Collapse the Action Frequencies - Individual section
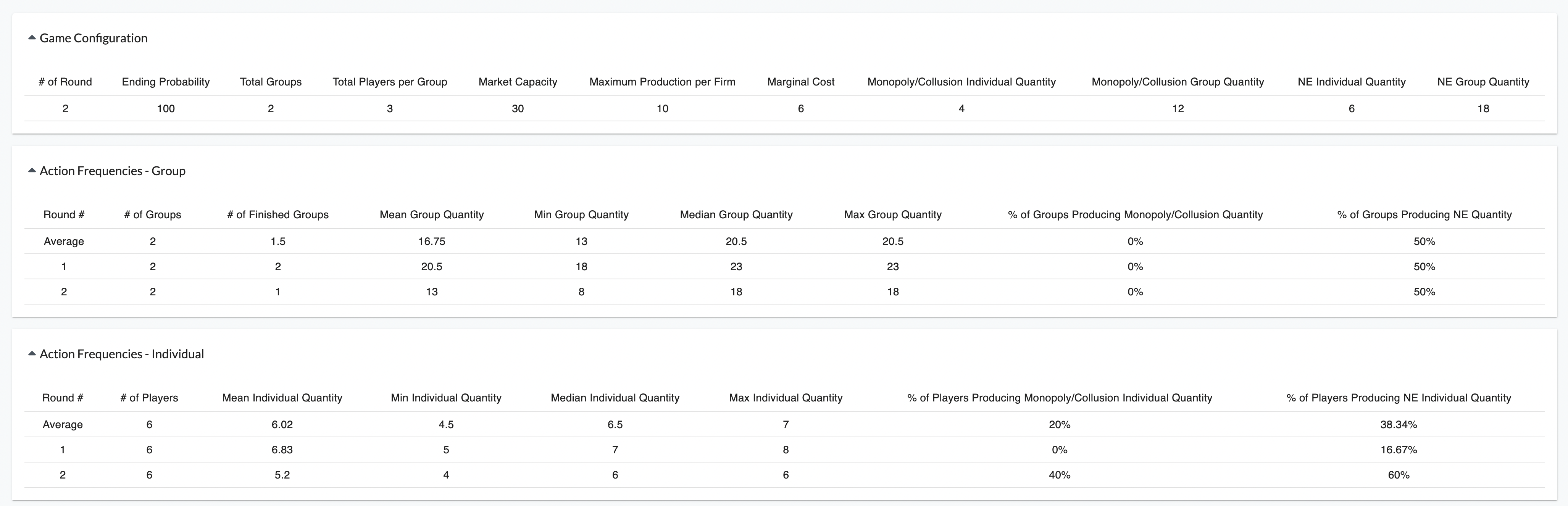This screenshot has height=506, width=1568. [x=32, y=354]
